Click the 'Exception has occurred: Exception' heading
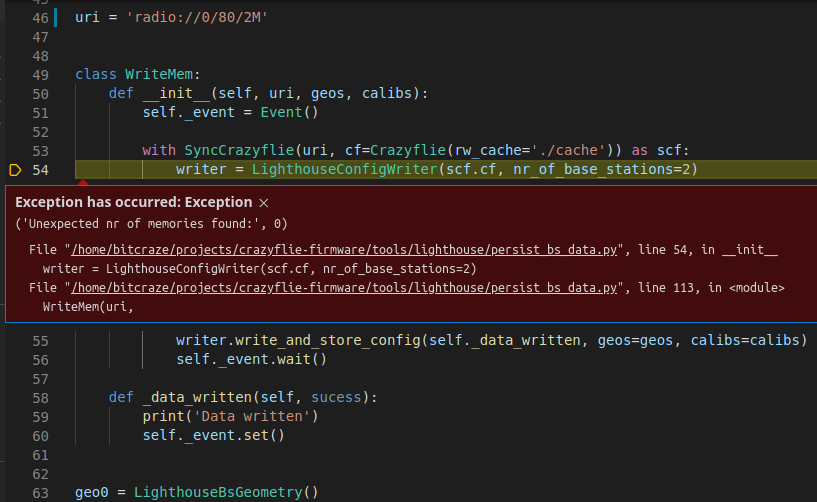 point(133,202)
